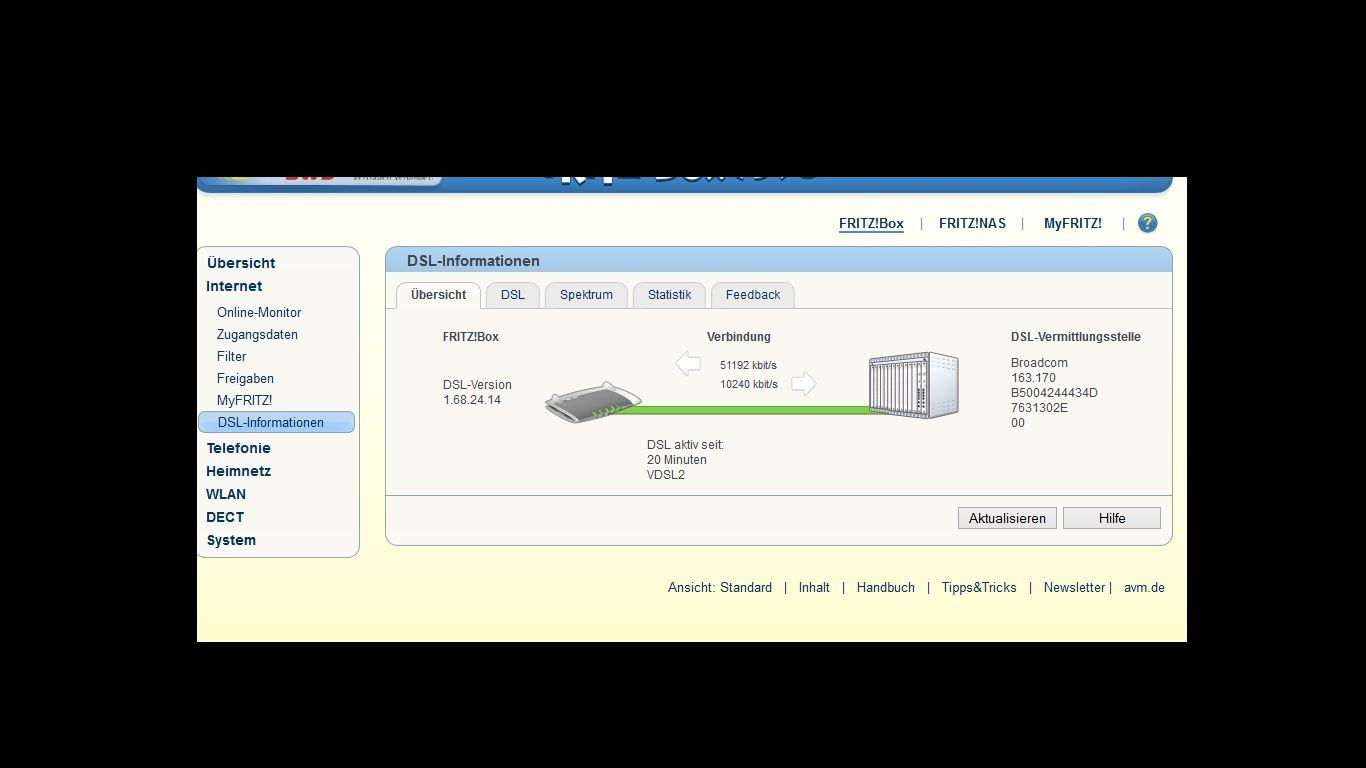1366x768 pixels.
Task: Switch to the Übersicht tab
Action: [x=438, y=295]
